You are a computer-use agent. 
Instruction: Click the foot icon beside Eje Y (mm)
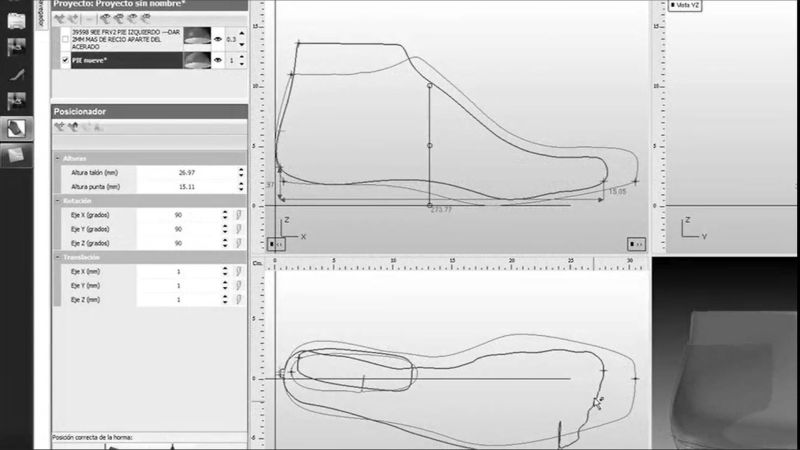pyautogui.click(x=238, y=286)
